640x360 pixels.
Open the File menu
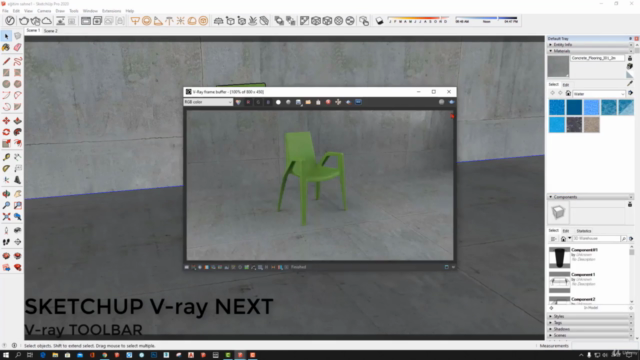click(x=5, y=11)
